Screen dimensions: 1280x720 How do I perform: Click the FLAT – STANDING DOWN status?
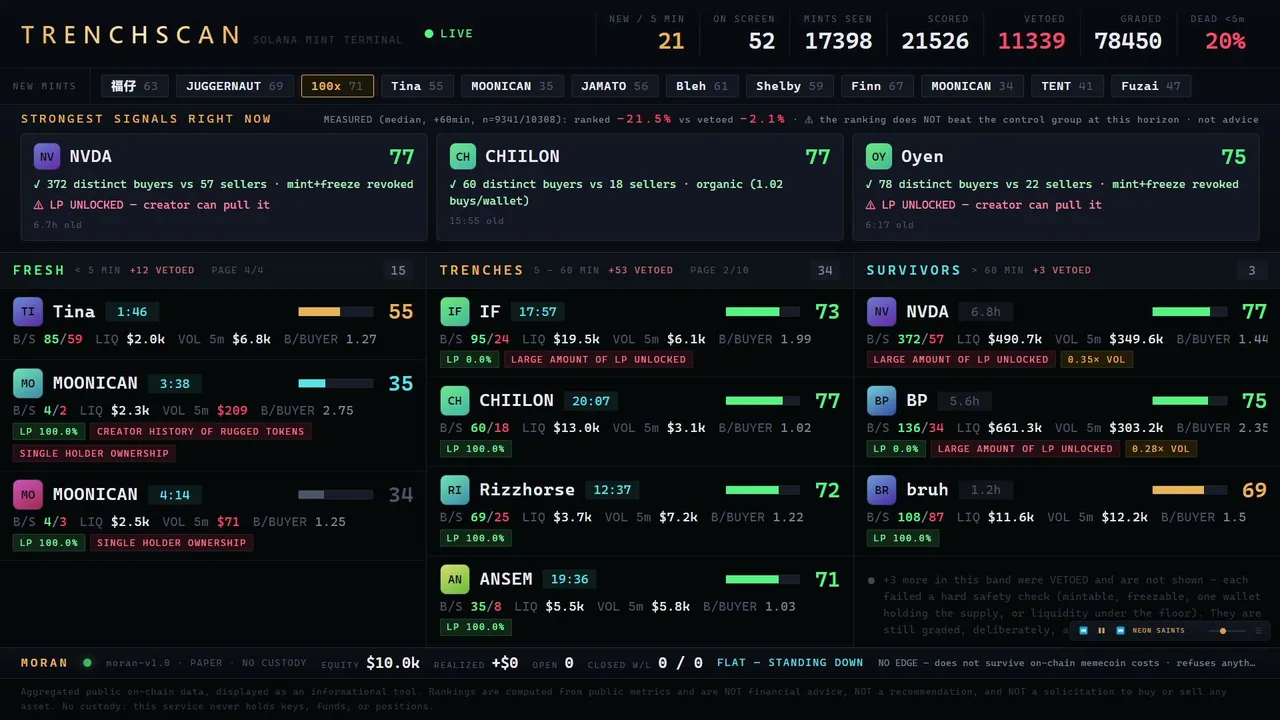coord(790,663)
